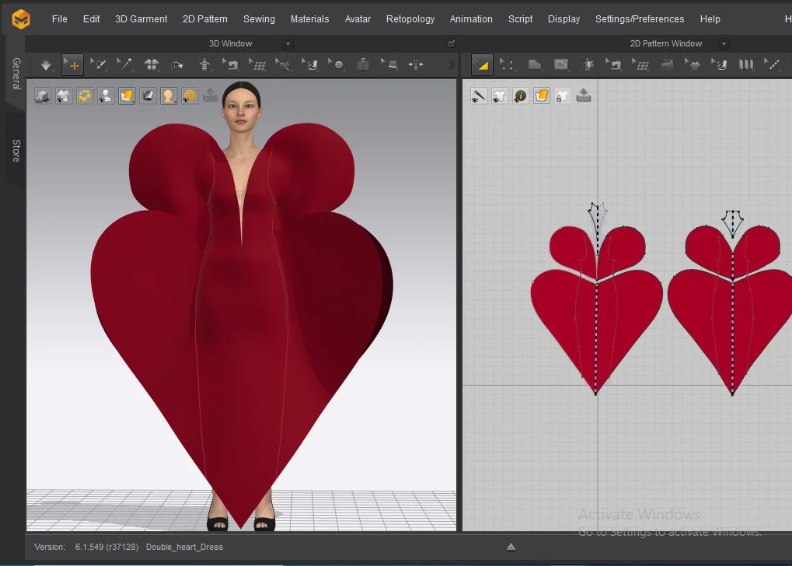Toggle 2D pattern info display icon
The image size is (792, 566).
point(521,96)
